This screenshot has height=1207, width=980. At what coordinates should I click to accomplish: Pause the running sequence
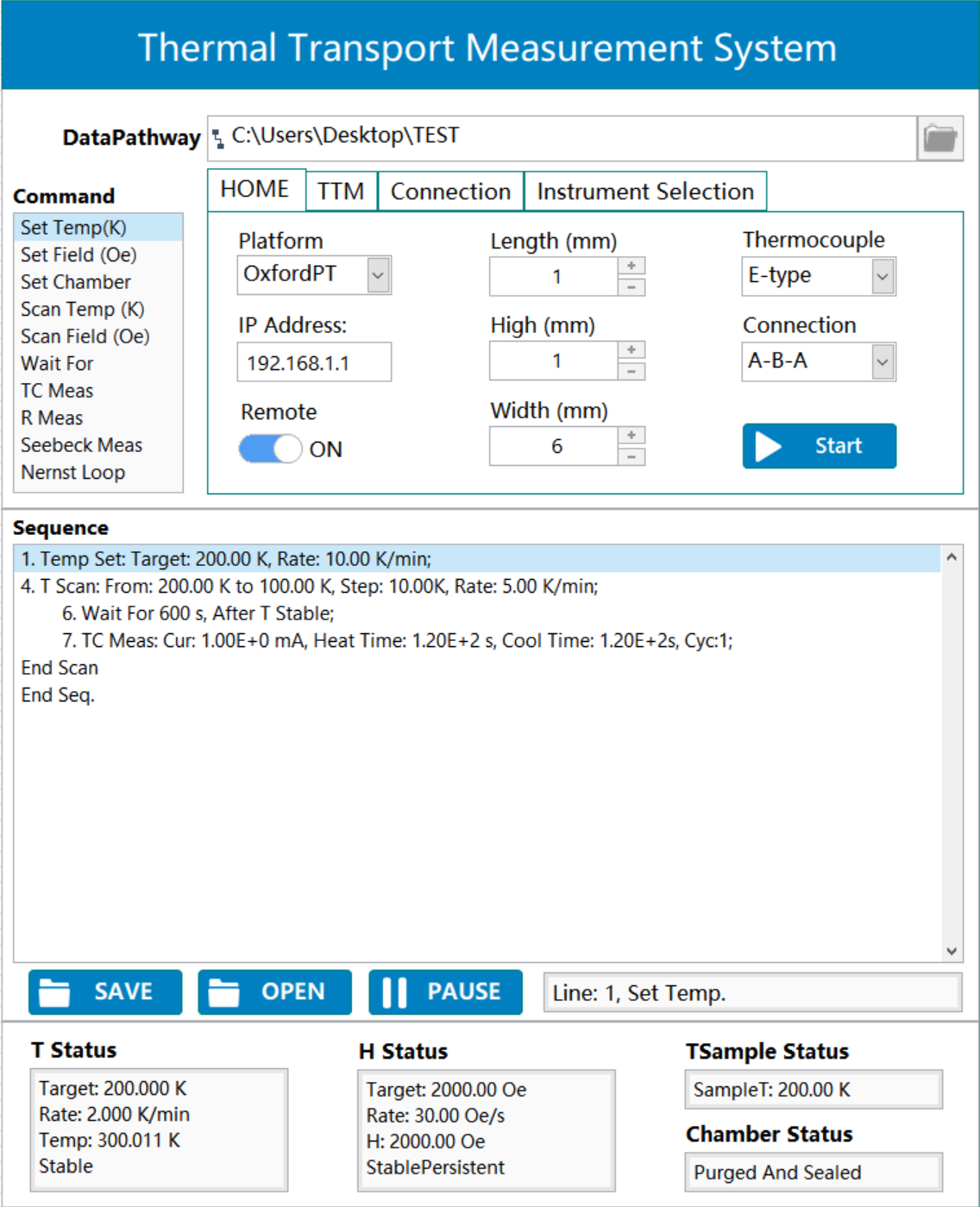(445, 992)
